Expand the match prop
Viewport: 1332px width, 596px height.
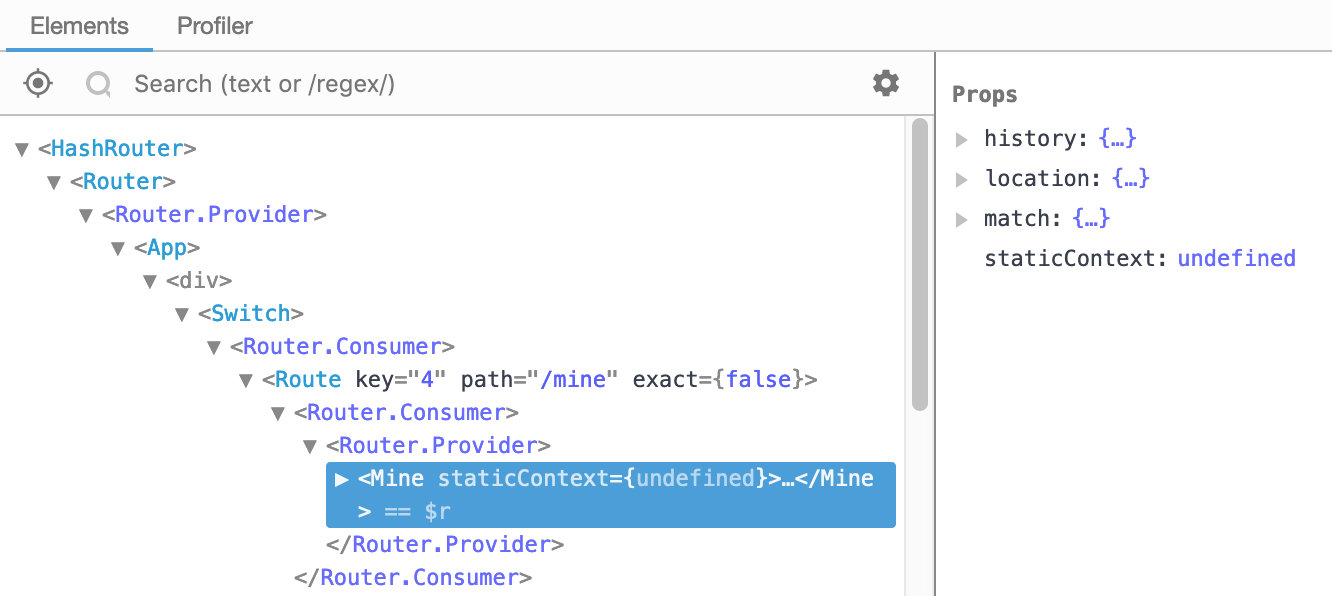tap(962, 219)
